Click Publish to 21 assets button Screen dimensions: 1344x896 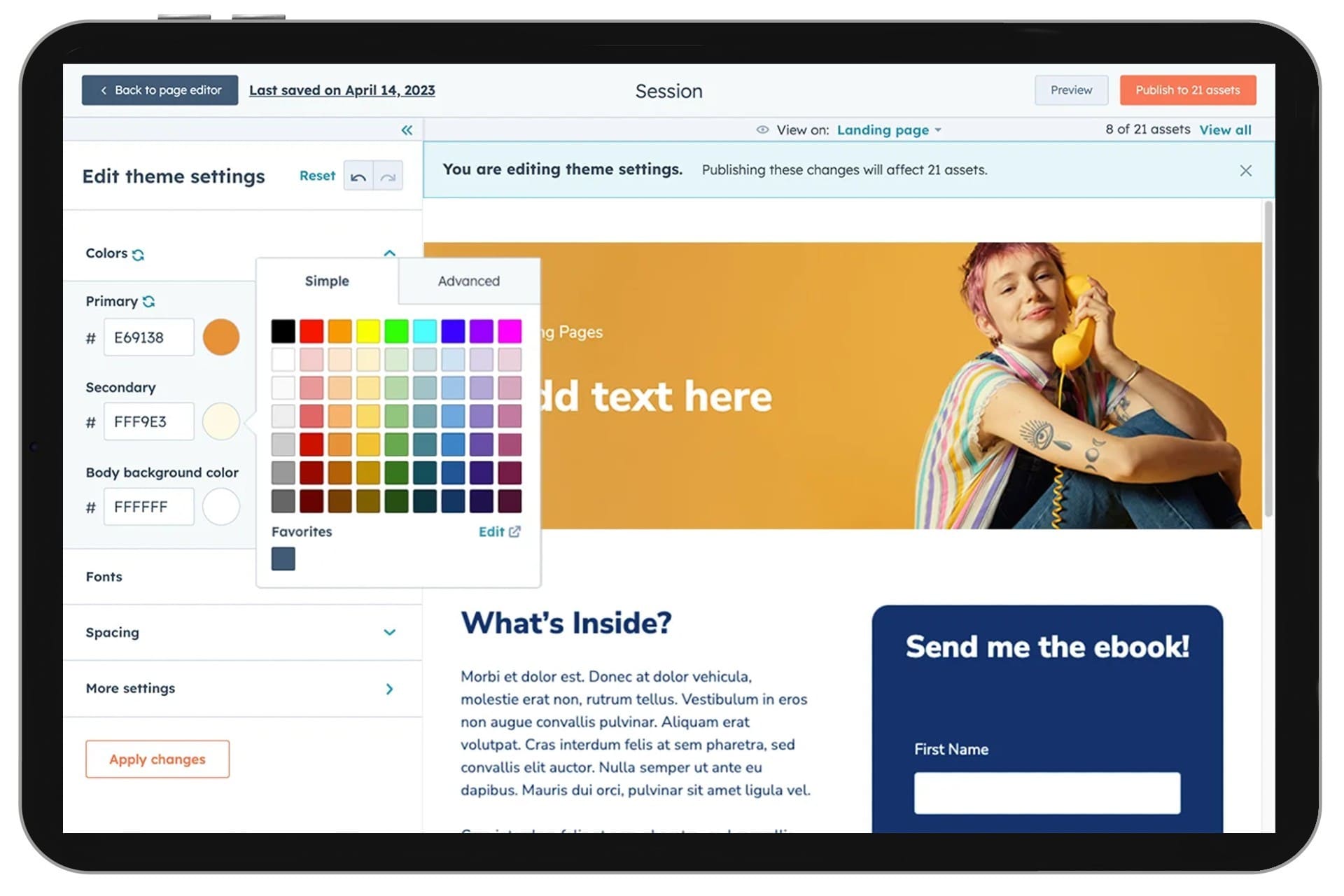click(x=1188, y=89)
